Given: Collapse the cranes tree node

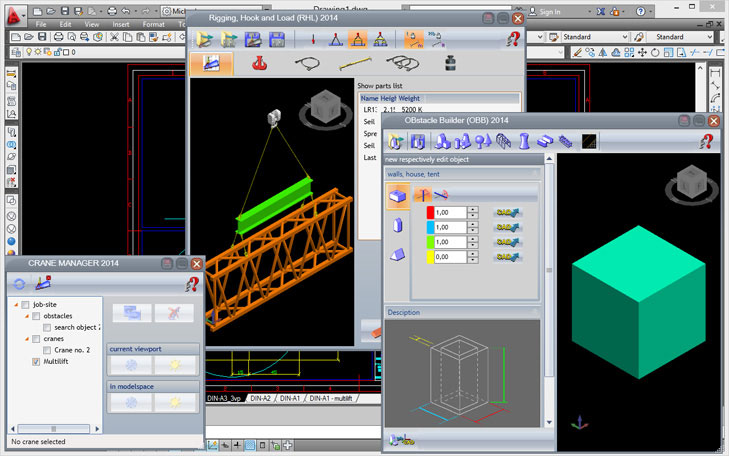Looking at the screenshot, I should 27,339.
